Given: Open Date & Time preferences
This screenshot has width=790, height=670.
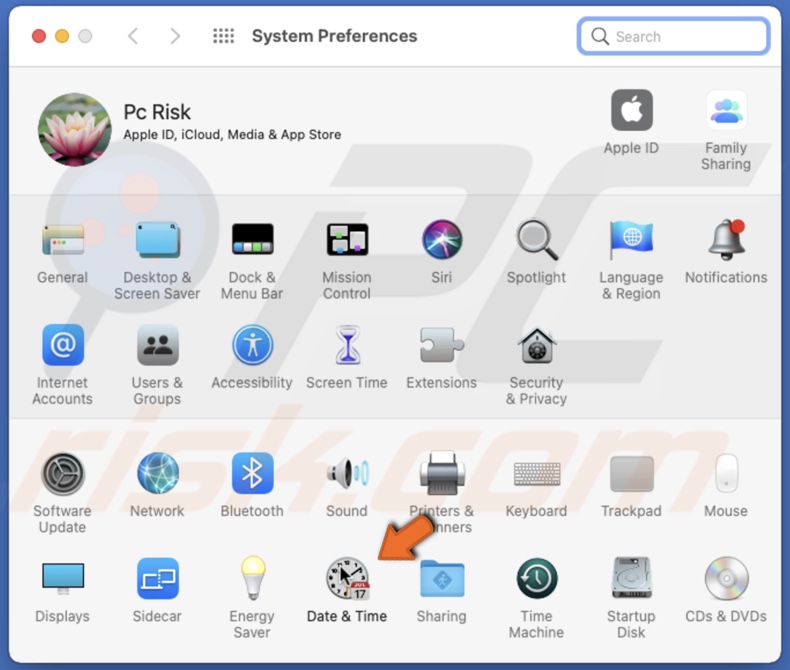Looking at the screenshot, I should point(347,578).
